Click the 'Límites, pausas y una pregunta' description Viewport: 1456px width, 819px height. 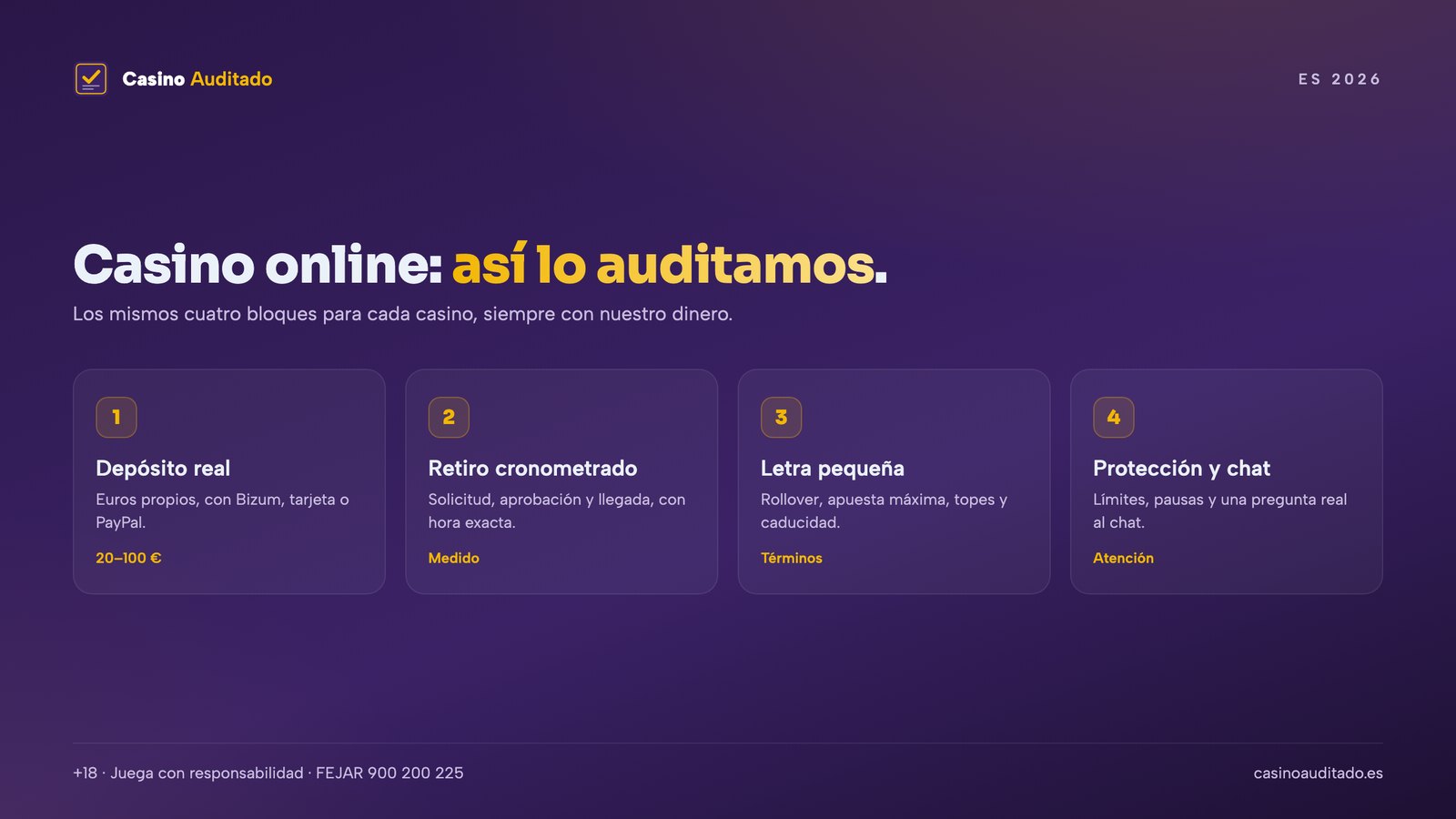tap(1219, 511)
